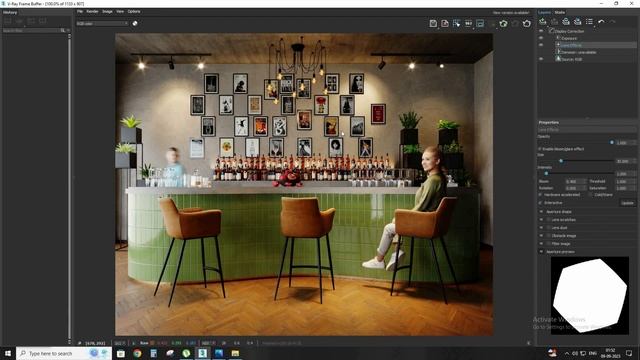
Task: Click the History search filter field
Action: [x=31, y=31]
